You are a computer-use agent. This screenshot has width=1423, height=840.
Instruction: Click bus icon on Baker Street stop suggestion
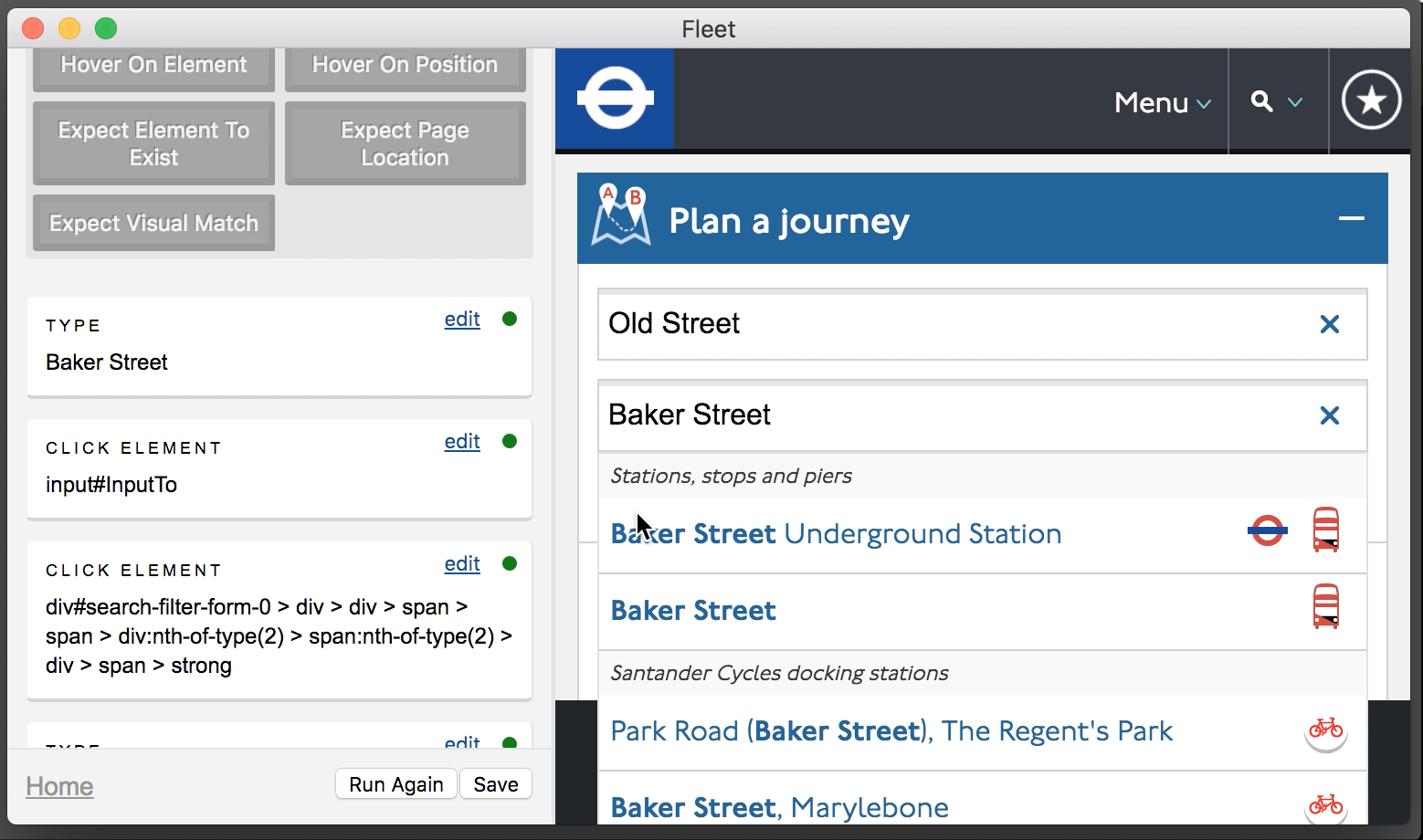pyautogui.click(x=1325, y=607)
